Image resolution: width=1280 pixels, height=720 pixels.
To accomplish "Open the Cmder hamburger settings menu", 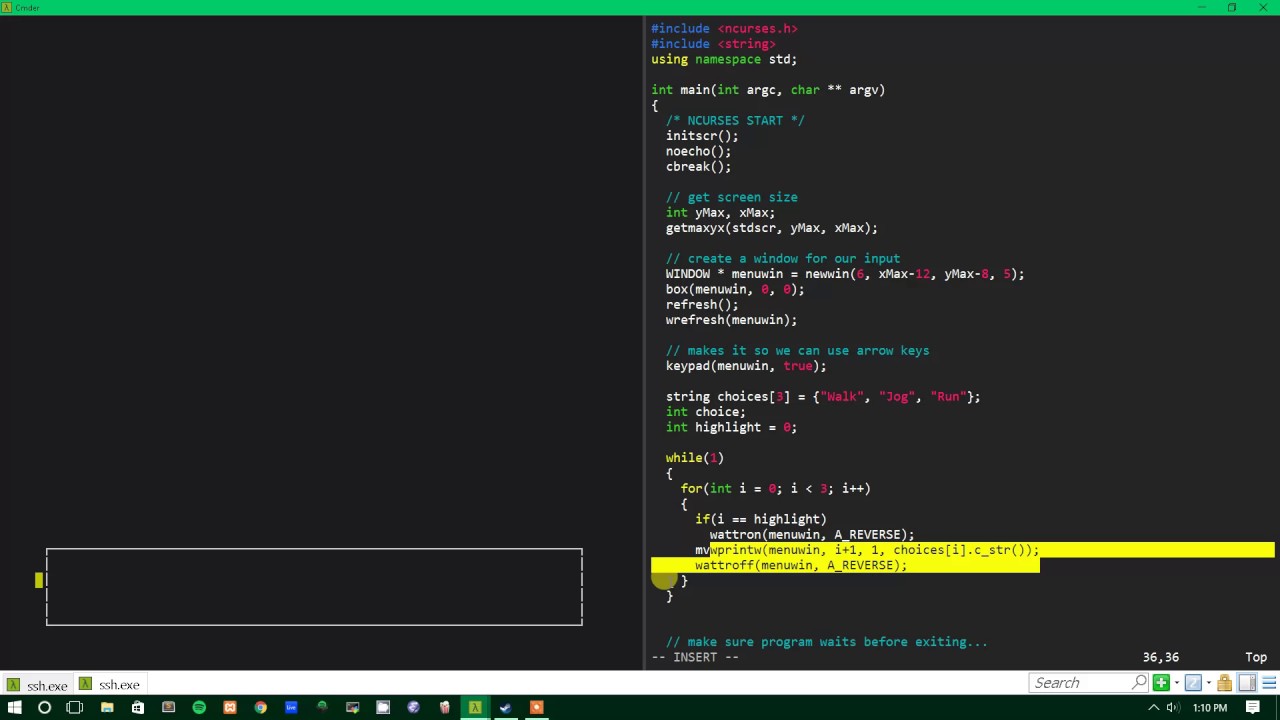I will pyautogui.click(x=1268, y=683).
